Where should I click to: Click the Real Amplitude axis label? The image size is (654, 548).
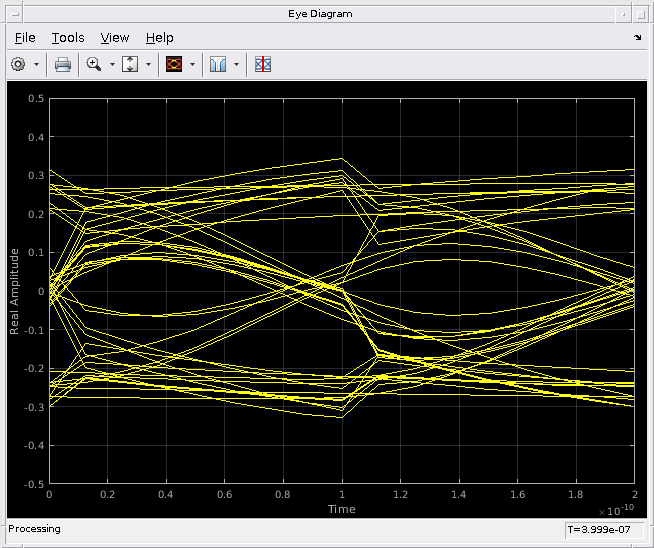coord(15,292)
